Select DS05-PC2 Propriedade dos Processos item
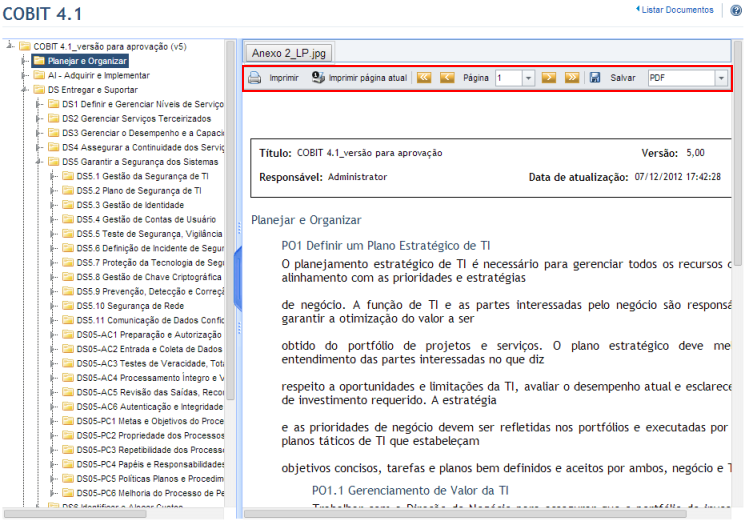The width and height of the screenshot is (745, 521). tap(150, 435)
